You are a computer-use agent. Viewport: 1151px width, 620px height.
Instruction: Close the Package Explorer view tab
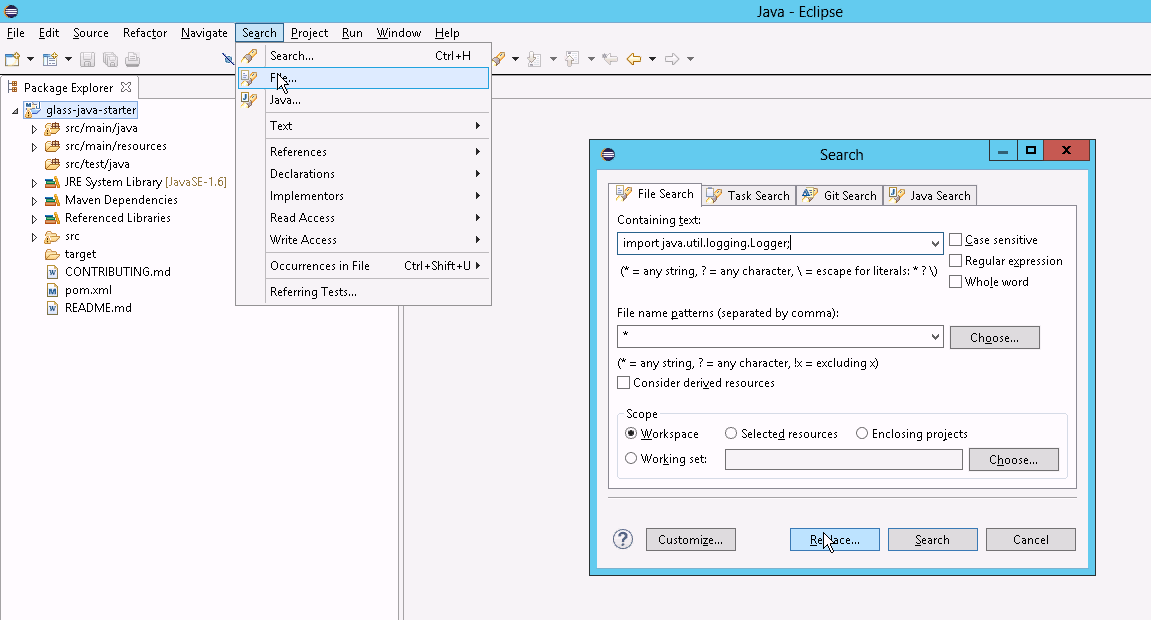pos(126,87)
